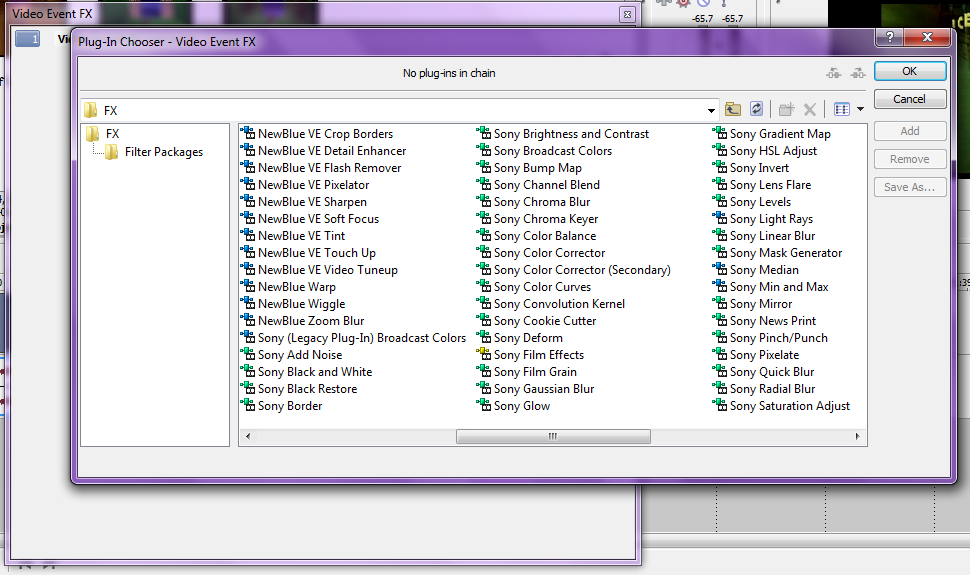970x575 pixels.
Task: Select Sony (Legacy Plug-In) Broadcast Colors
Action: pyautogui.click(x=354, y=338)
